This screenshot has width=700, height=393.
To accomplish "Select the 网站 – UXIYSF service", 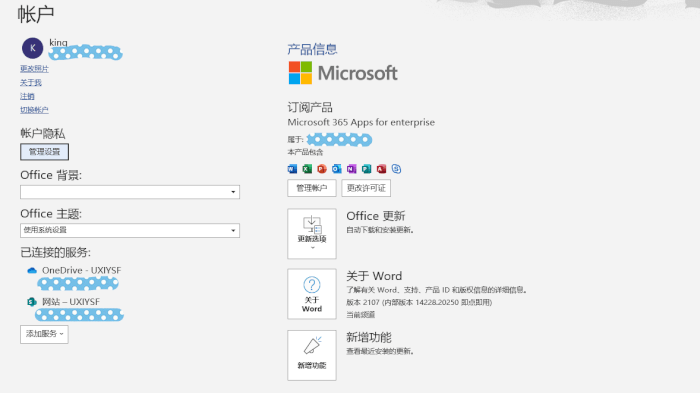I will click(x=71, y=302).
